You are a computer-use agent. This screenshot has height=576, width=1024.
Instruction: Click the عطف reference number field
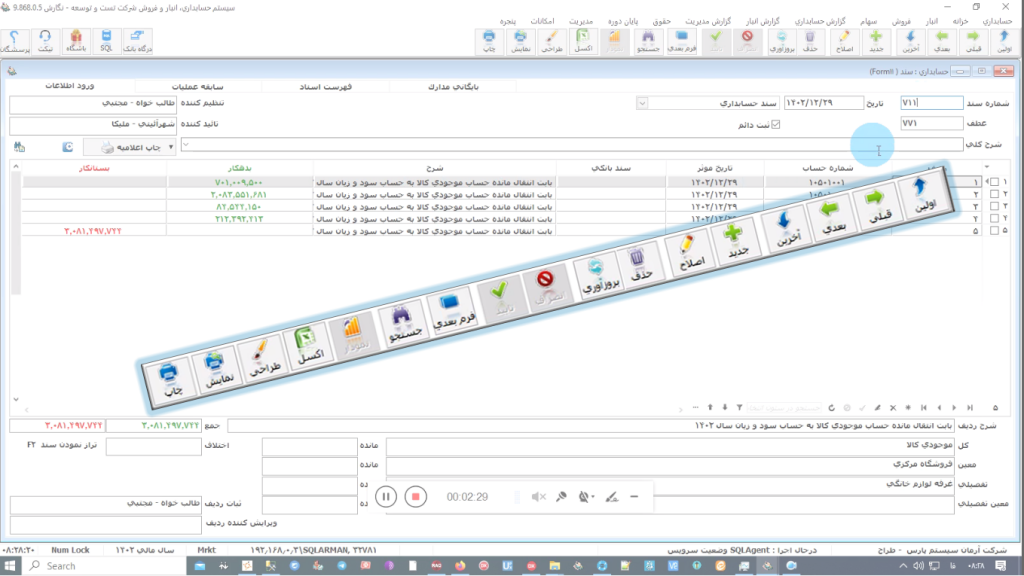(x=931, y=123)
